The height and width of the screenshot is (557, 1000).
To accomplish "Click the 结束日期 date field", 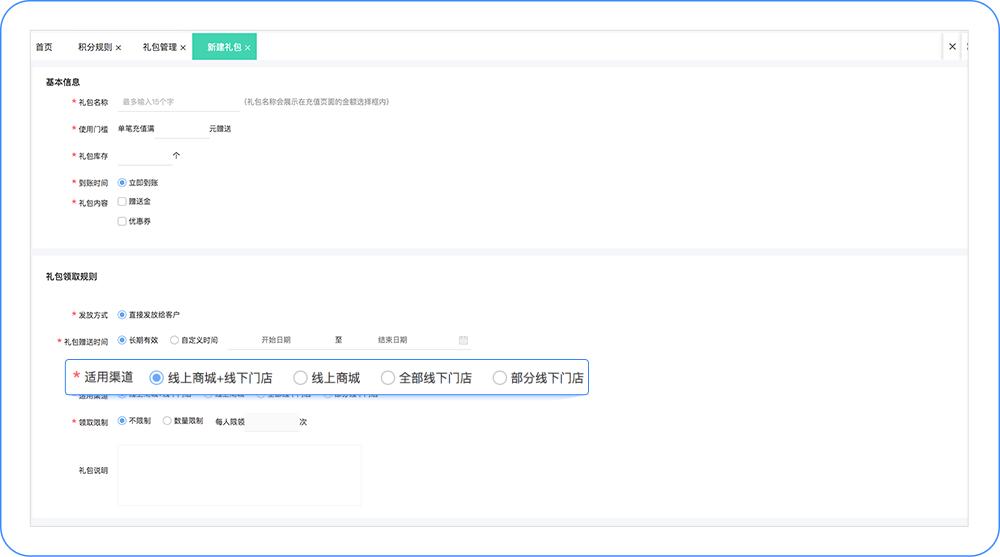I will pos(392,340).
